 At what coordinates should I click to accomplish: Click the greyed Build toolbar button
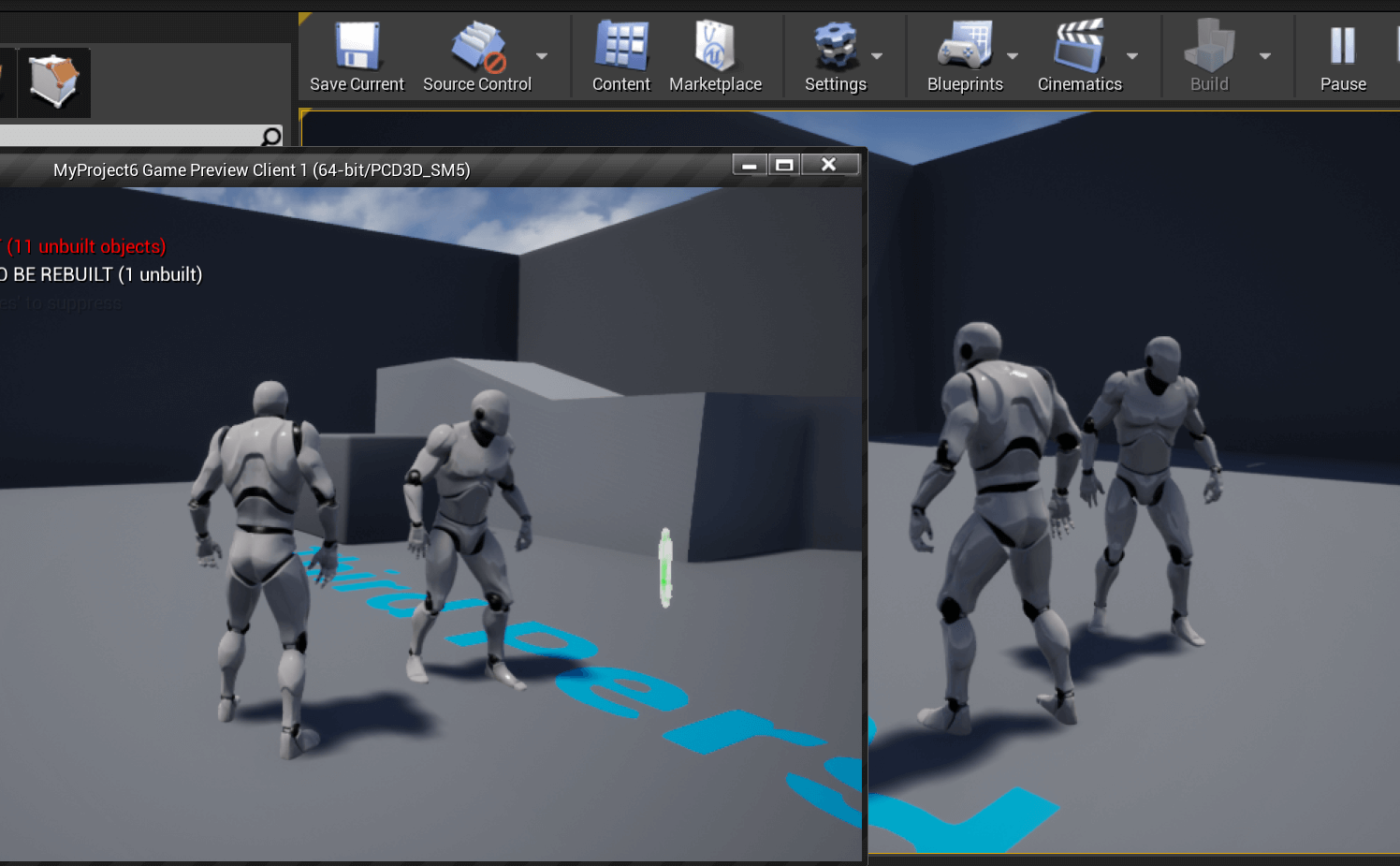click(1209, 56)
